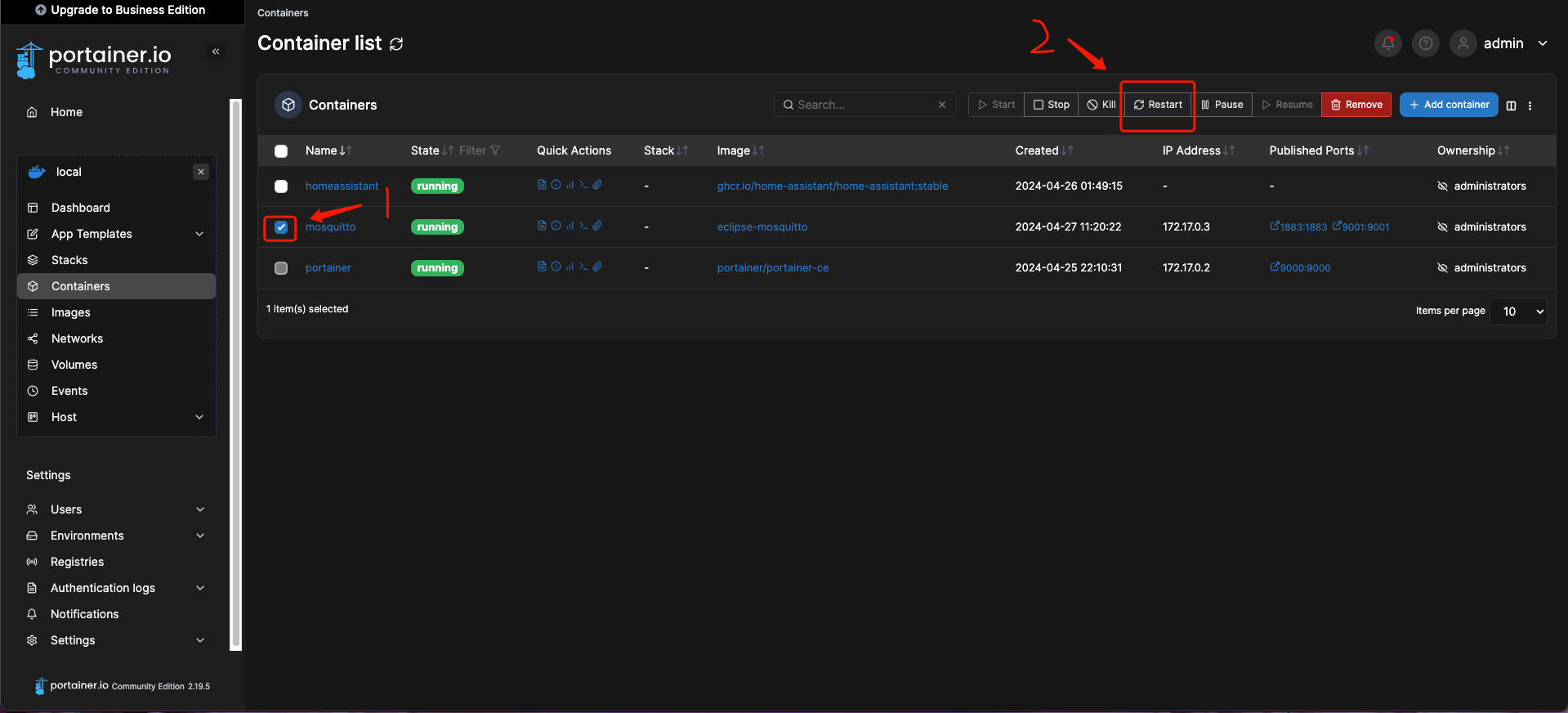Open logs quick action for portainer
The image size is (1568, 713).
pos(542,267)
